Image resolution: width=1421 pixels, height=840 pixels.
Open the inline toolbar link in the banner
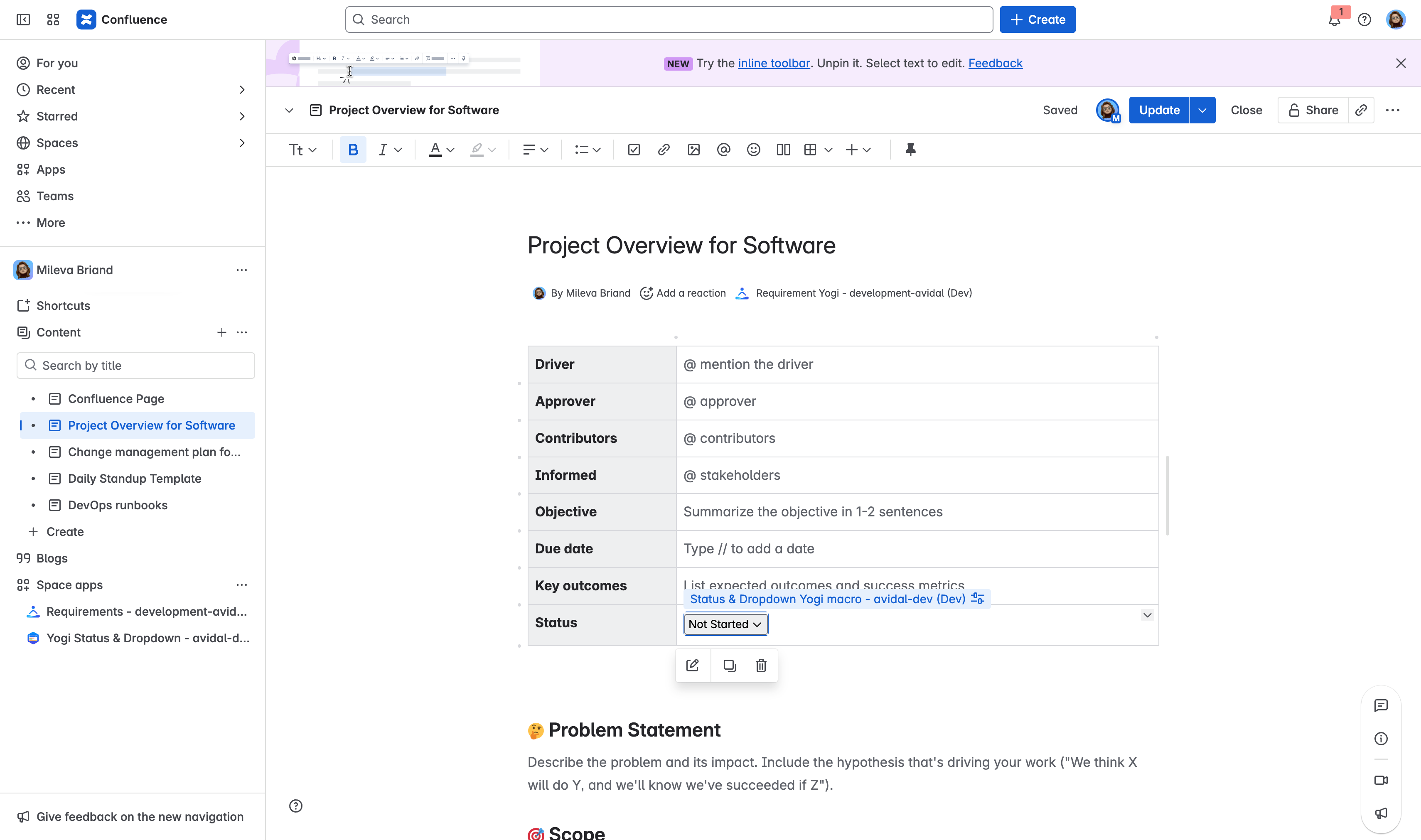tap(774, 63)
